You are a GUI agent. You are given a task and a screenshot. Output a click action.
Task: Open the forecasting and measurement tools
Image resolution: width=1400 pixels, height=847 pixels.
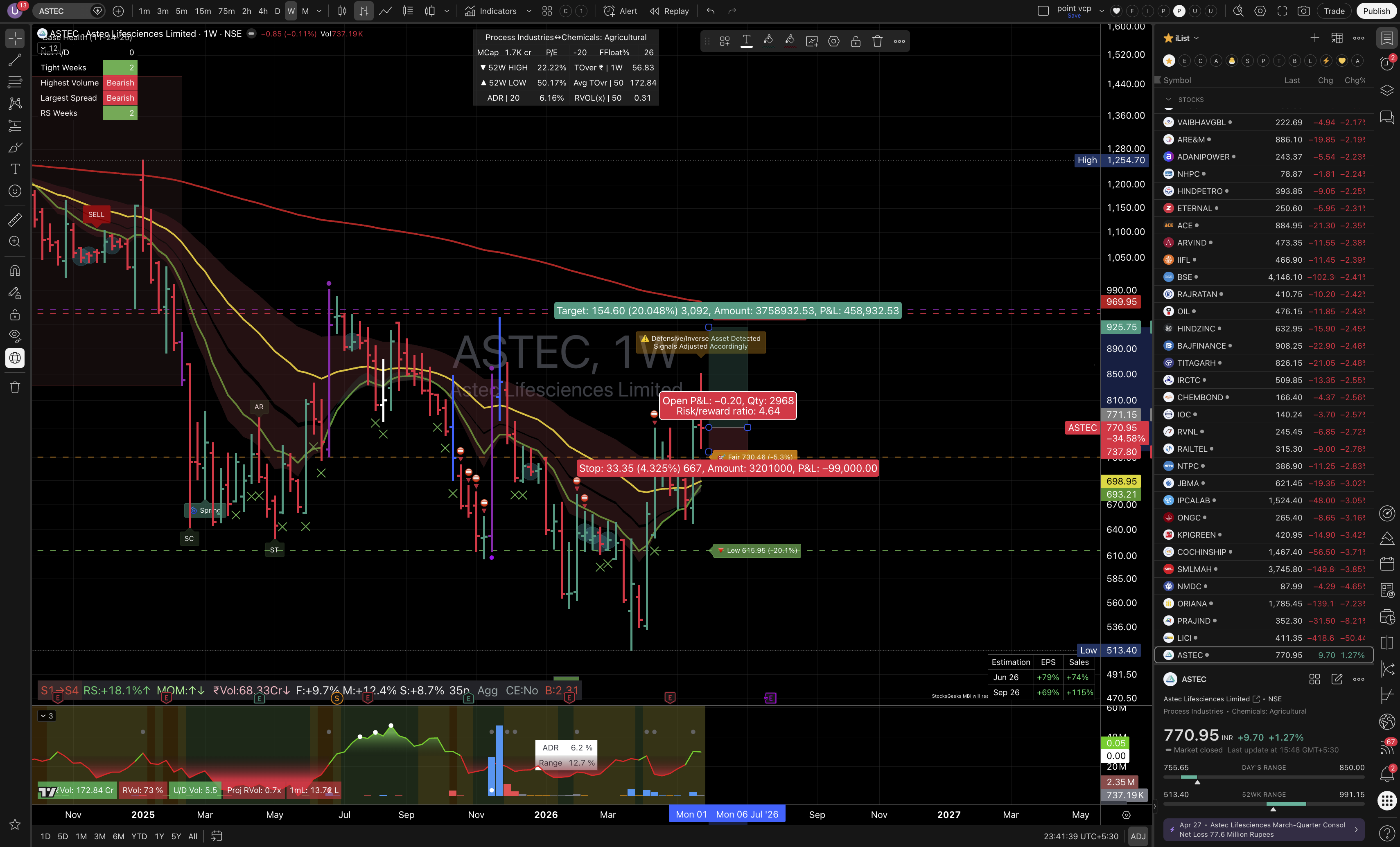click(x=15, y=126)
